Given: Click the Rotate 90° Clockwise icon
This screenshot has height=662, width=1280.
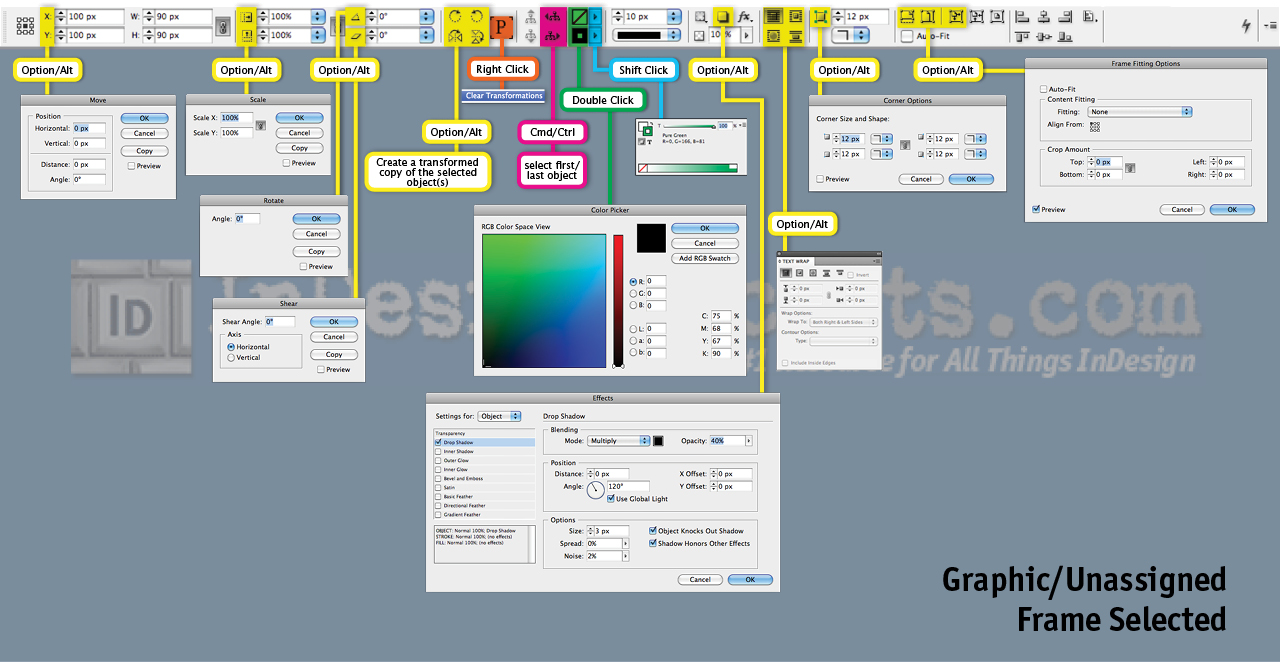Looking at the screenshot, I should (x=455, y=17).
